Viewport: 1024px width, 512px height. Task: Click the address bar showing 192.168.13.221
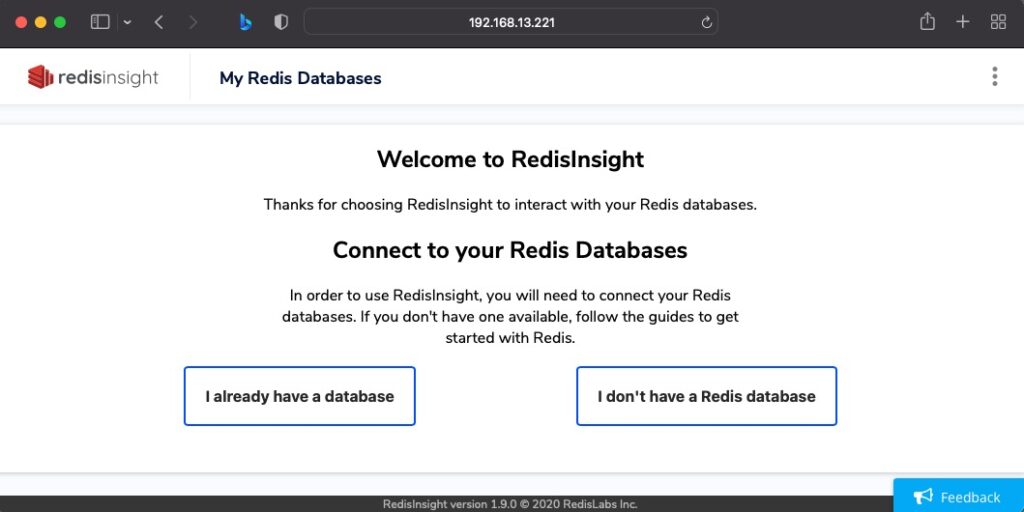pyautogui.click(x=511, y=22)
